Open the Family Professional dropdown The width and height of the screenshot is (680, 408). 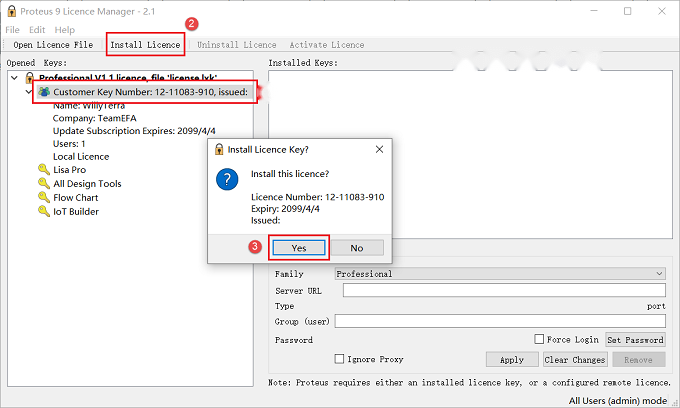click(500, 274)
